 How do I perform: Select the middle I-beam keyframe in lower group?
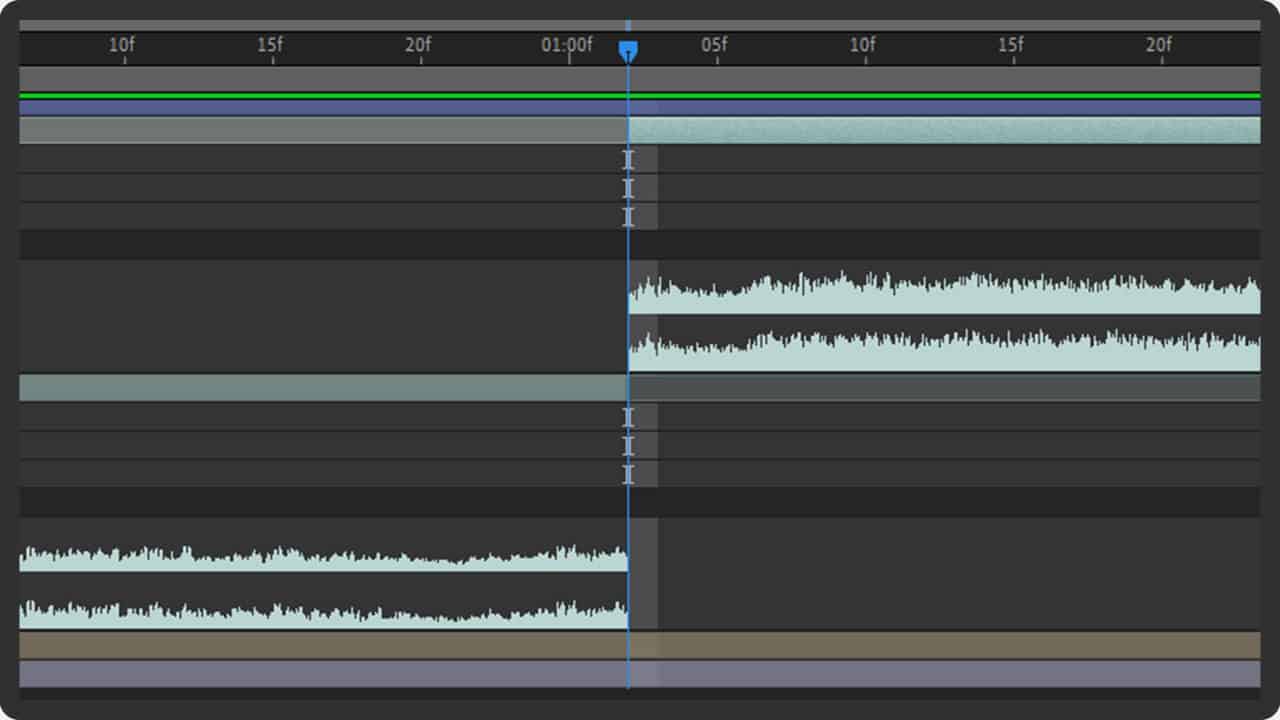pos(628,445)
